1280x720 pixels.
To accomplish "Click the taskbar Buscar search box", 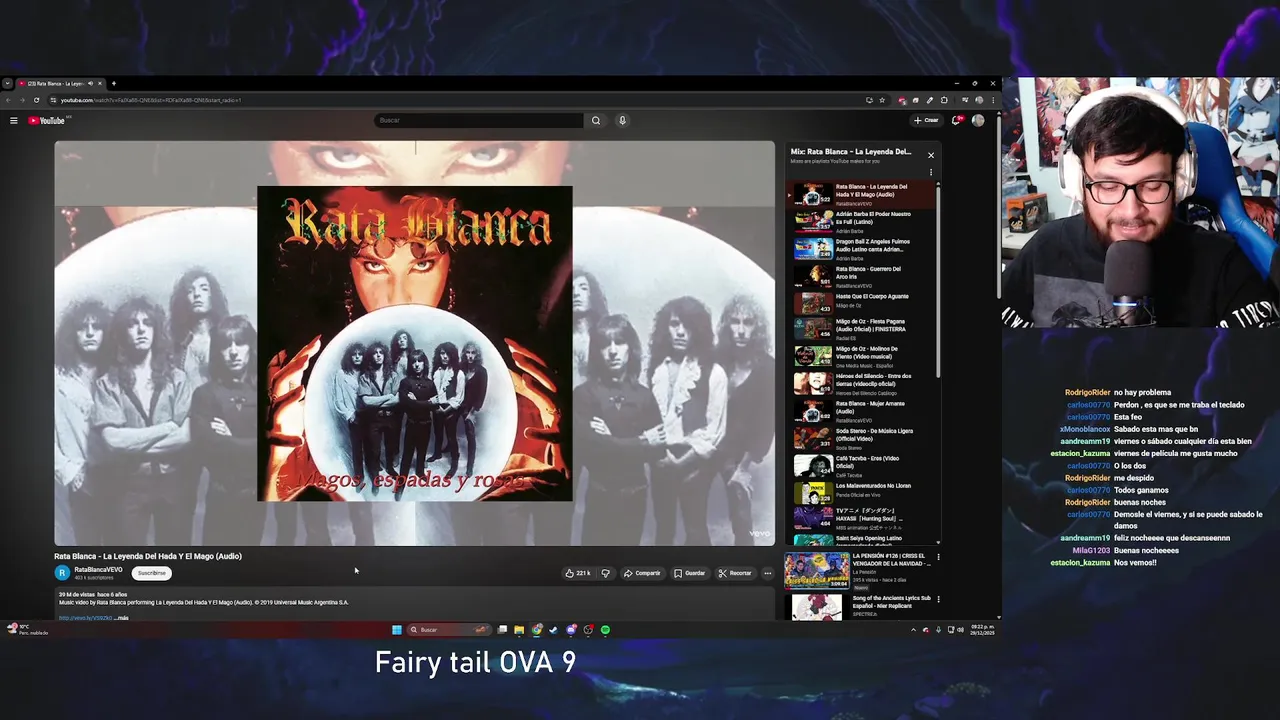I will click(x=449, y=630).
